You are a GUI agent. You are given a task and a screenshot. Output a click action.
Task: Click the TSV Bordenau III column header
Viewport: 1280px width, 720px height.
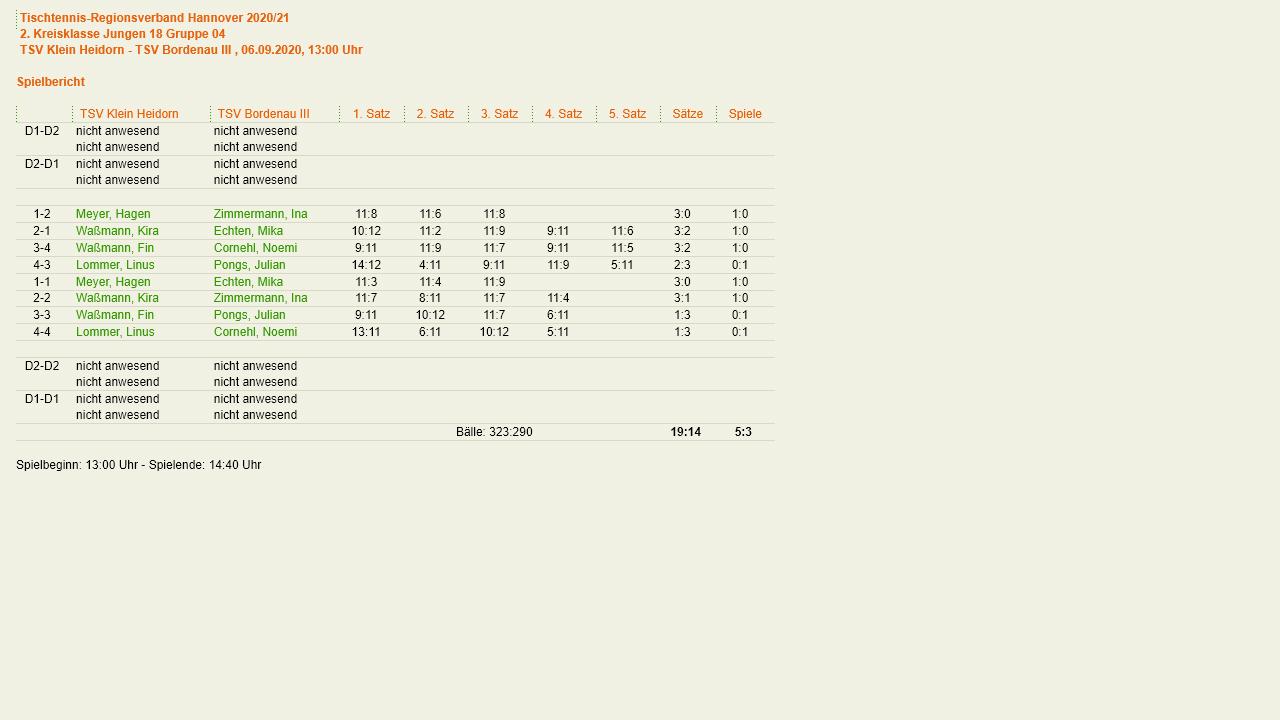pyautogui.click(x=263, y=114)
